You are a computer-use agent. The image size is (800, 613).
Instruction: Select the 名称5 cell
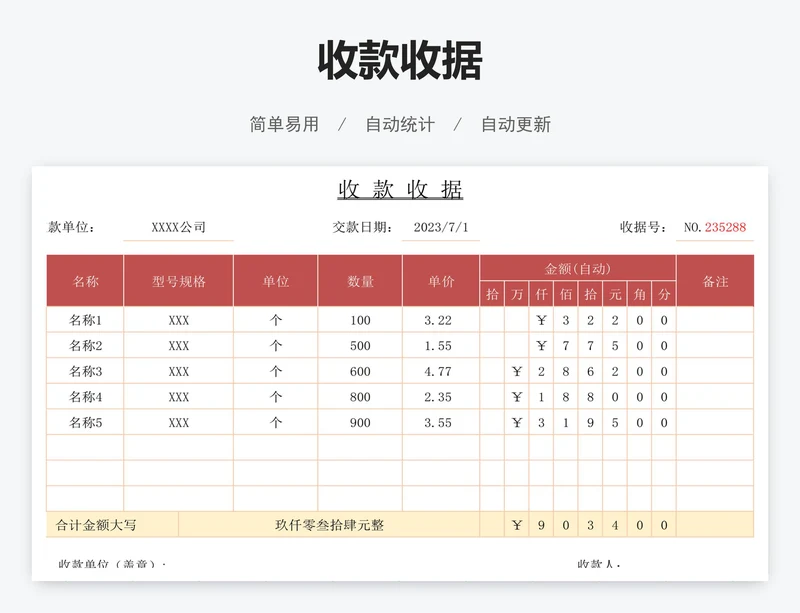(x=85, y=422)
